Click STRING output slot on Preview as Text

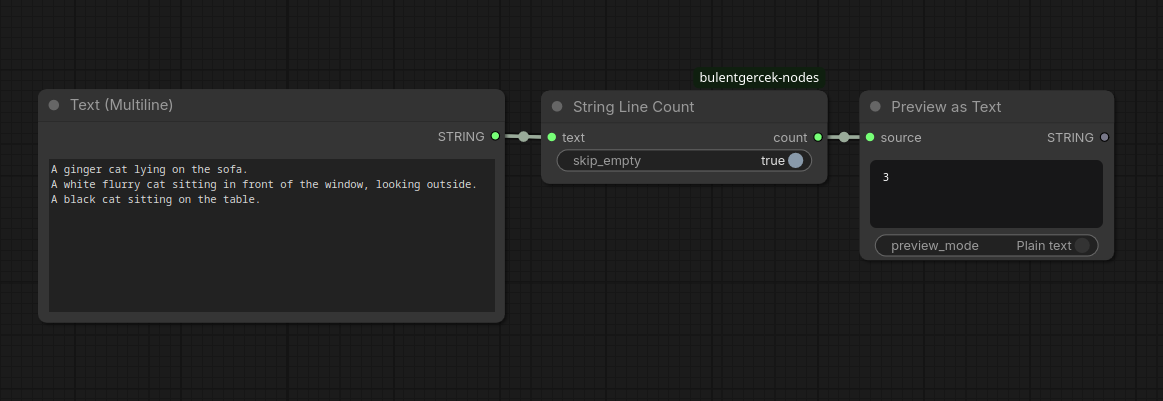click(1104, 137)
